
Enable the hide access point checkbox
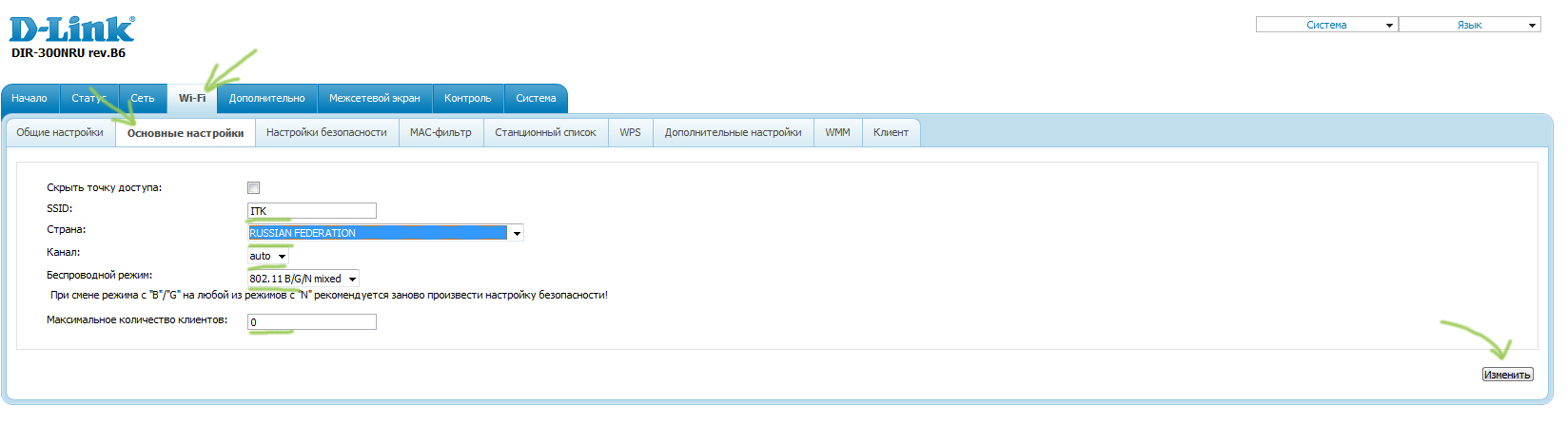click(253, 188)
